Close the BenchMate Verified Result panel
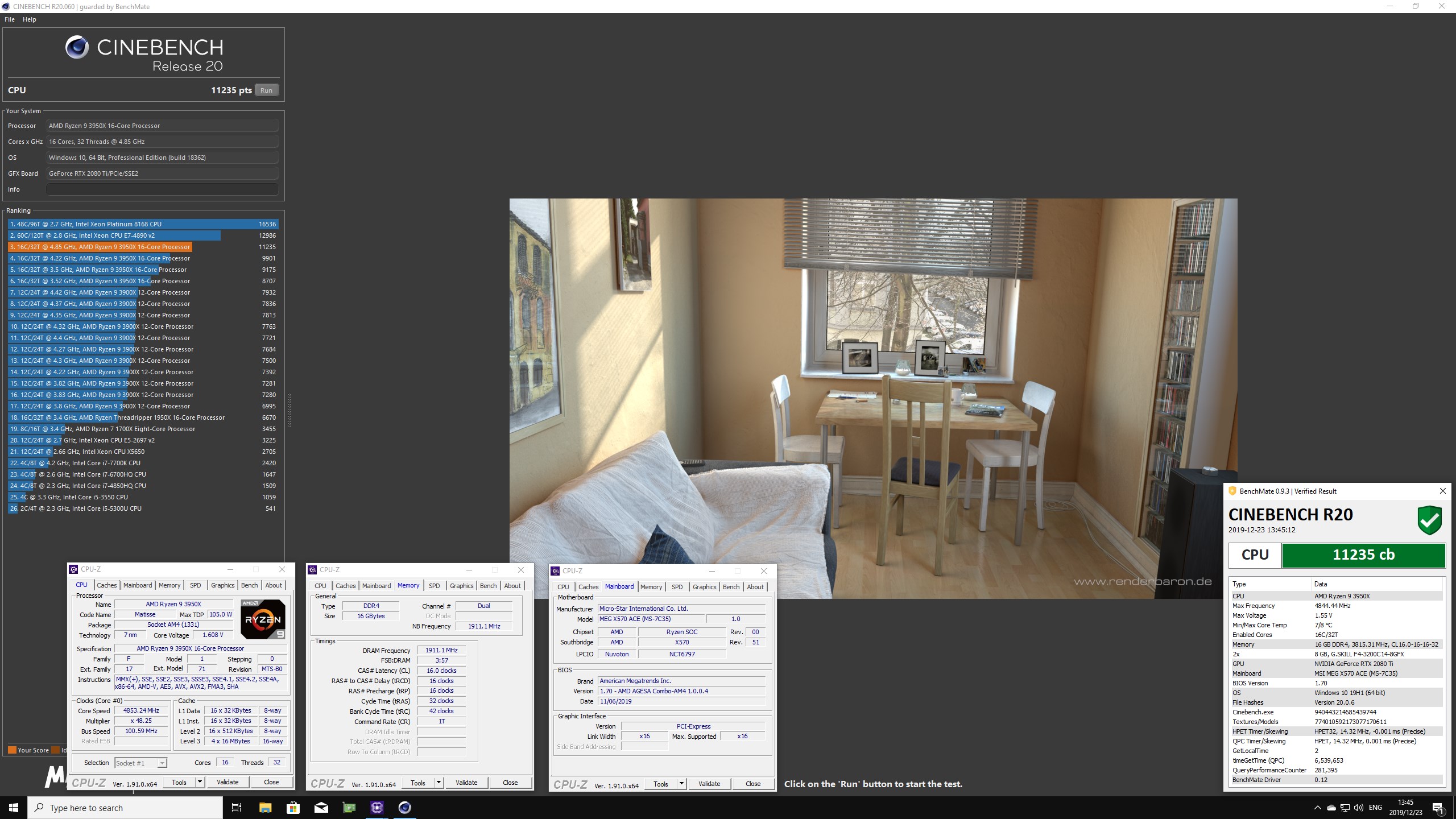The height and width of the screenshot is (819, 1456). [1442, 491]
